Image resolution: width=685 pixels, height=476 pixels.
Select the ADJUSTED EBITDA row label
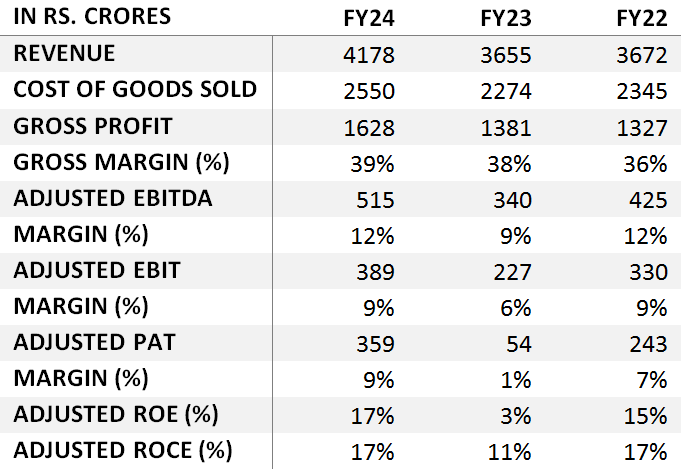click(112, 198)
